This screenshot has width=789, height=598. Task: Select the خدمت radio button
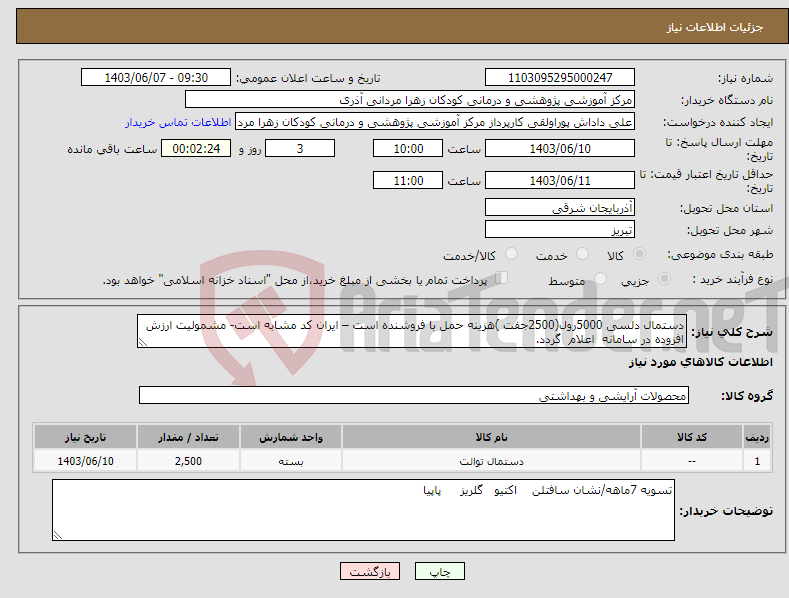pyautogui.click(x=582, y=254)
